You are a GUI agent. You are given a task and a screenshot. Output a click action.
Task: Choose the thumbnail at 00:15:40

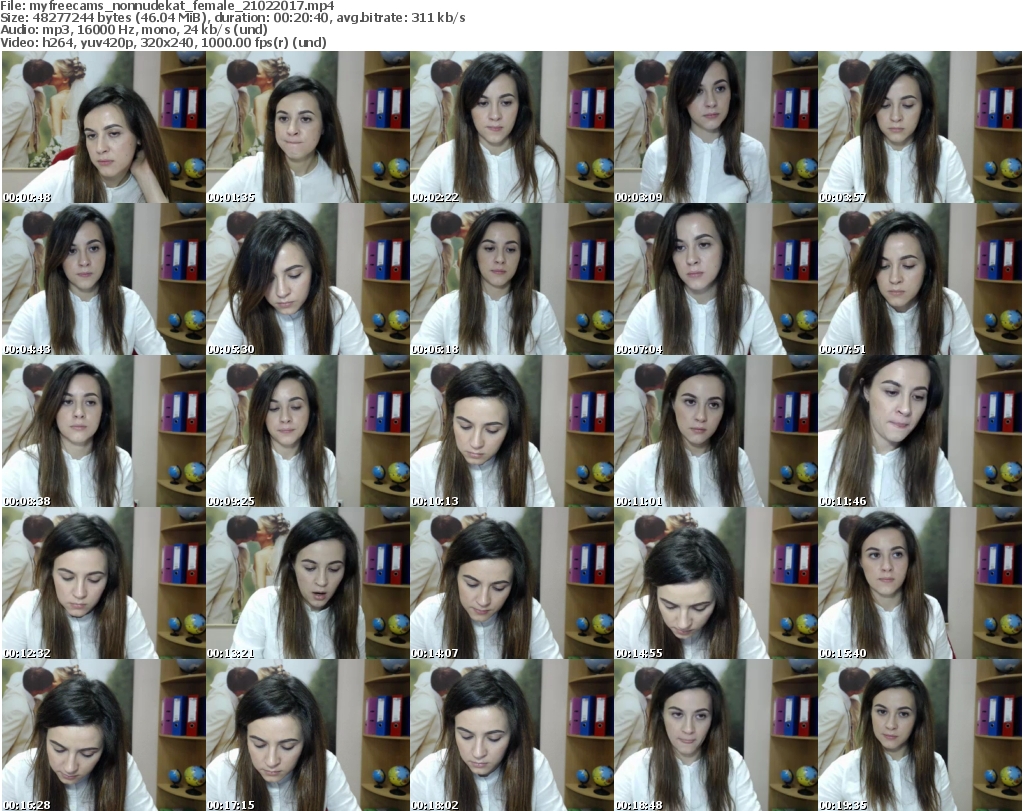(x=920, y=583)
